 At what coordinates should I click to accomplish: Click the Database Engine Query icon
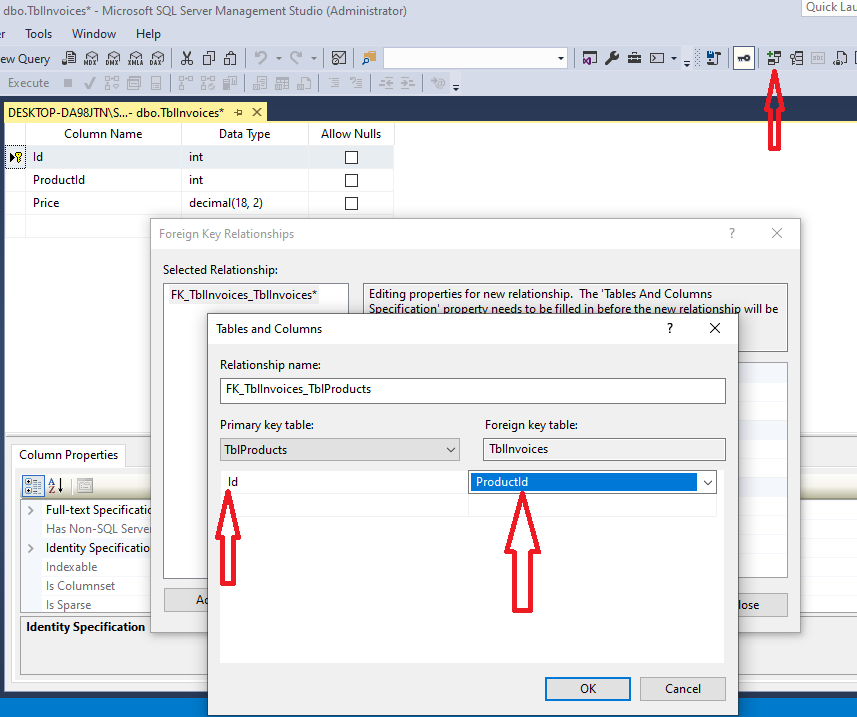[69, 58]
